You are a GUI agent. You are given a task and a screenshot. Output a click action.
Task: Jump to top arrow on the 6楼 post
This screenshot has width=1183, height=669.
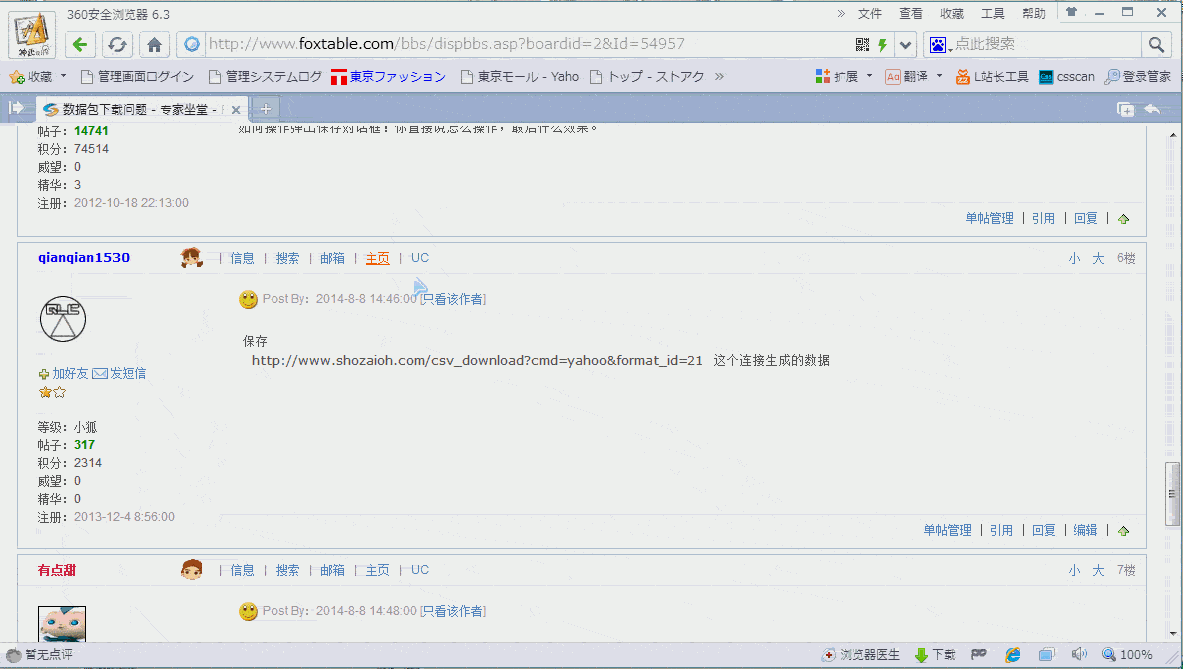click(1123, 531)
